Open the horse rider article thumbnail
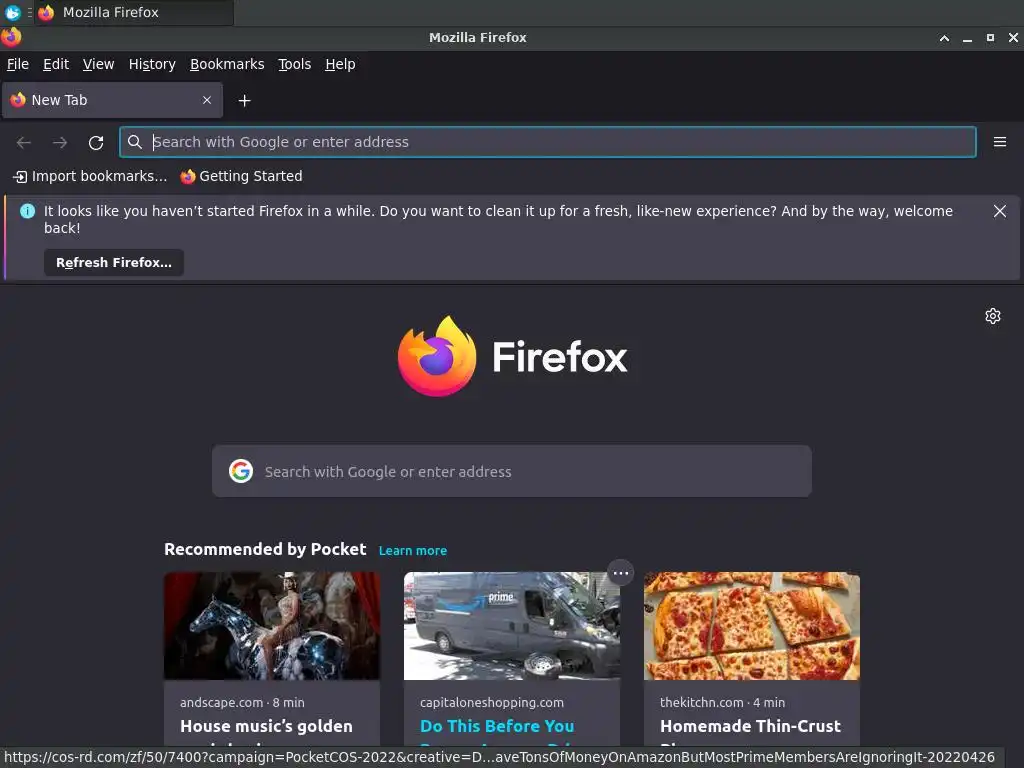The image size is (1024, 768). click(272, 626)
